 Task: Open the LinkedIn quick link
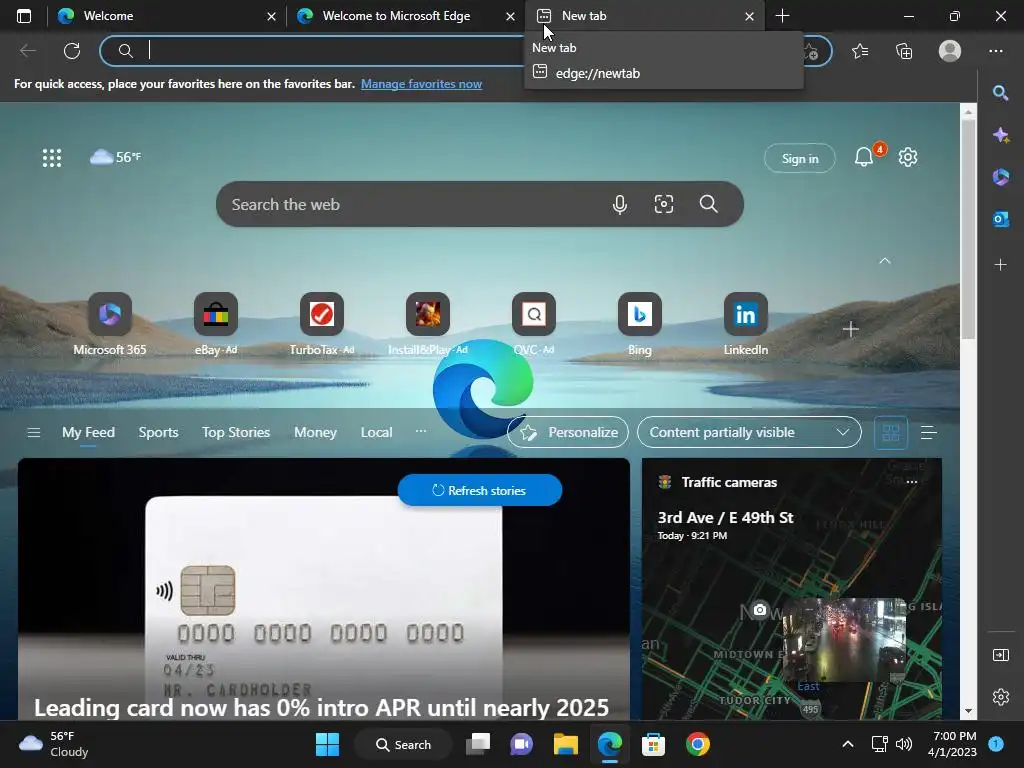tap(746, 325)
